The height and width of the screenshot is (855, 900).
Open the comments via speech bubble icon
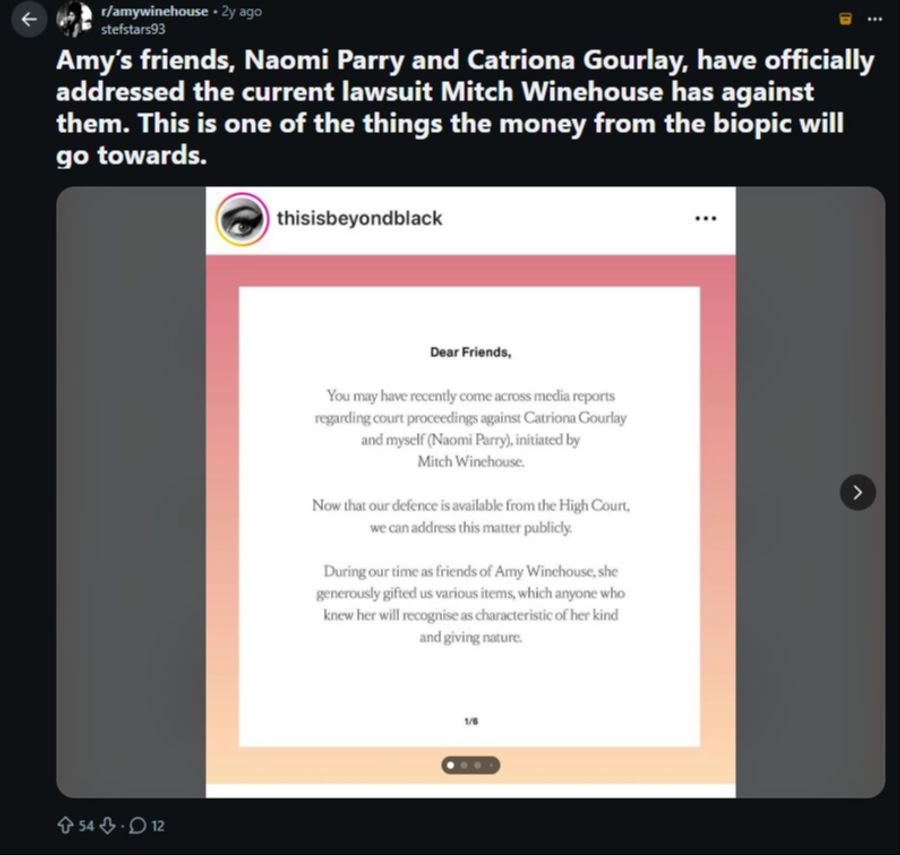(138, 827)
